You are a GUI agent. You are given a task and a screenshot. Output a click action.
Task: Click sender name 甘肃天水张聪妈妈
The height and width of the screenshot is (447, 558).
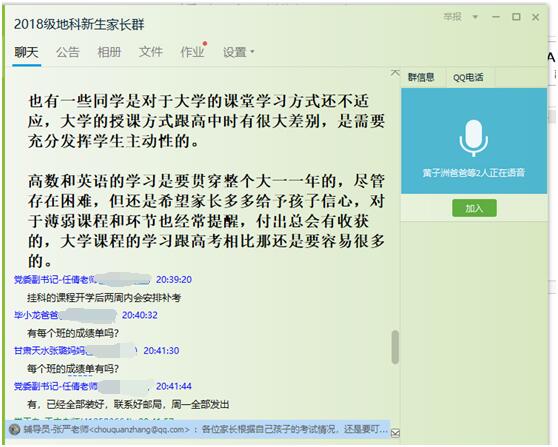pos(49,351)
